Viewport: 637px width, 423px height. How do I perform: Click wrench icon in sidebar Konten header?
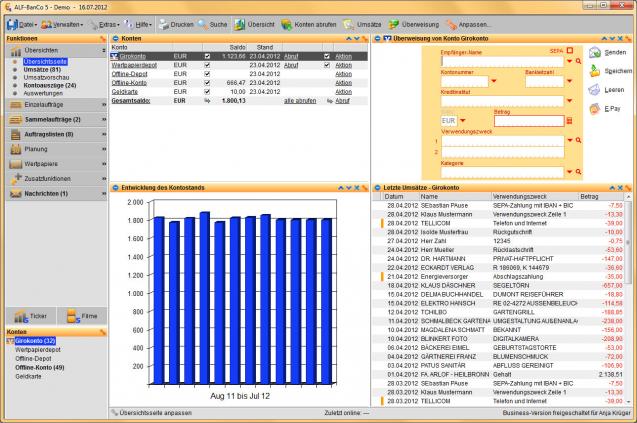pyautogui.click(x=103, y=332)
